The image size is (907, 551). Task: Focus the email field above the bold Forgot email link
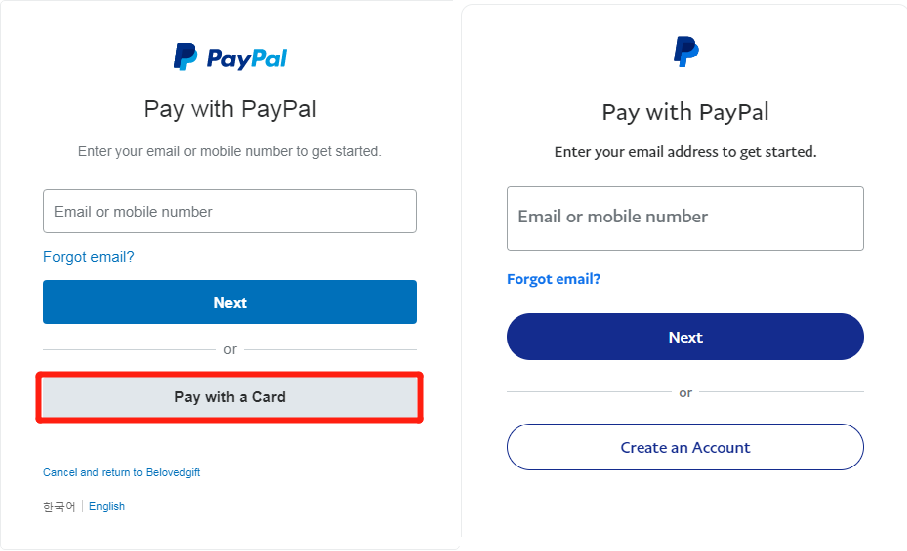pyautogui.click(x=685, y=219)
